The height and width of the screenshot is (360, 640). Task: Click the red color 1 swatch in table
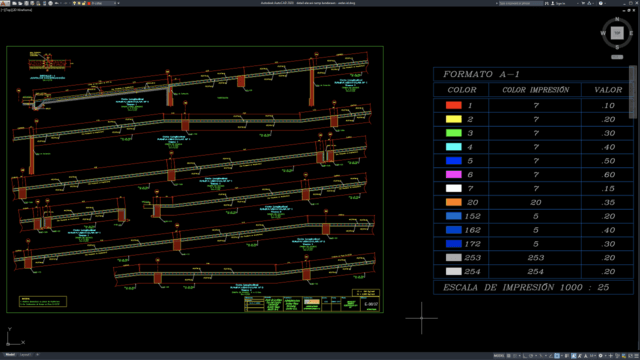coord(453,105)
